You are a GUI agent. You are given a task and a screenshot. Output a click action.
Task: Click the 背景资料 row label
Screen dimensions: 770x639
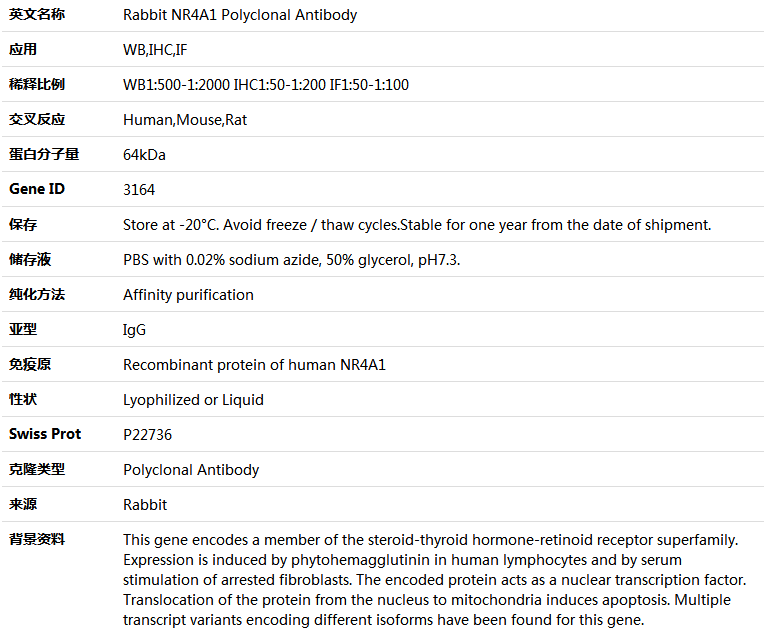[37, 539]
